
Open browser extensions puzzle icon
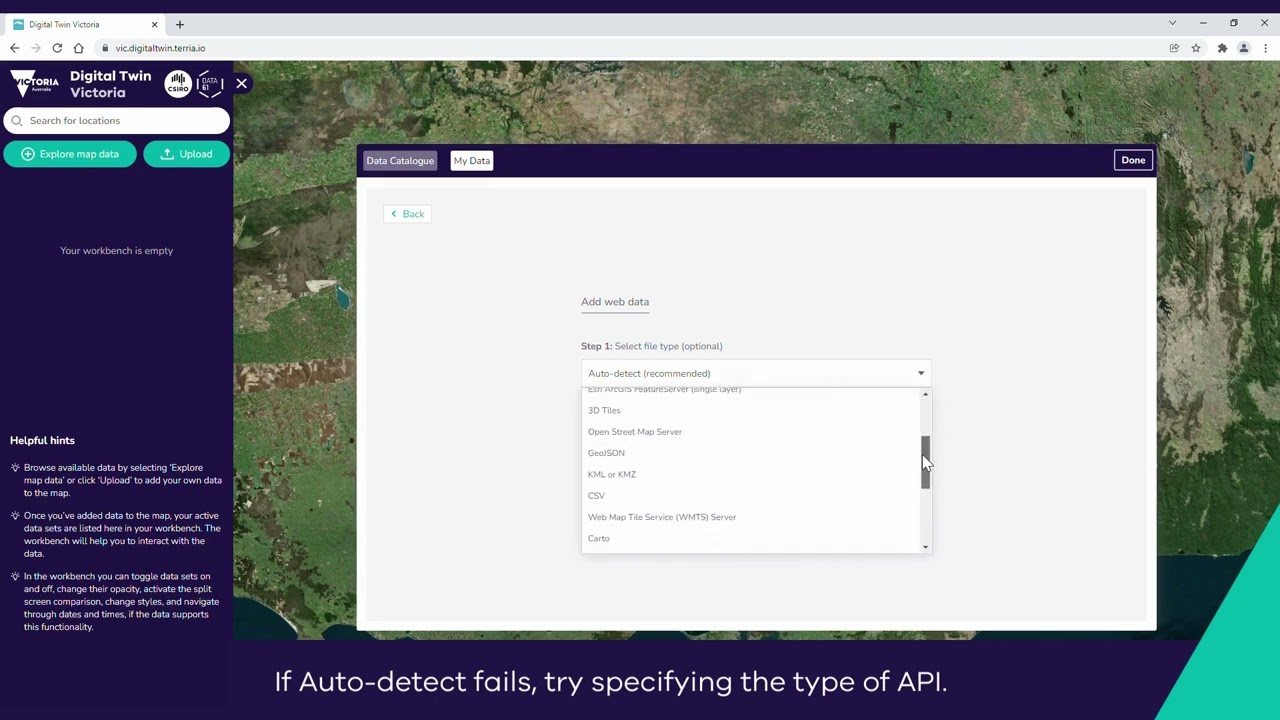point(1222,48)
